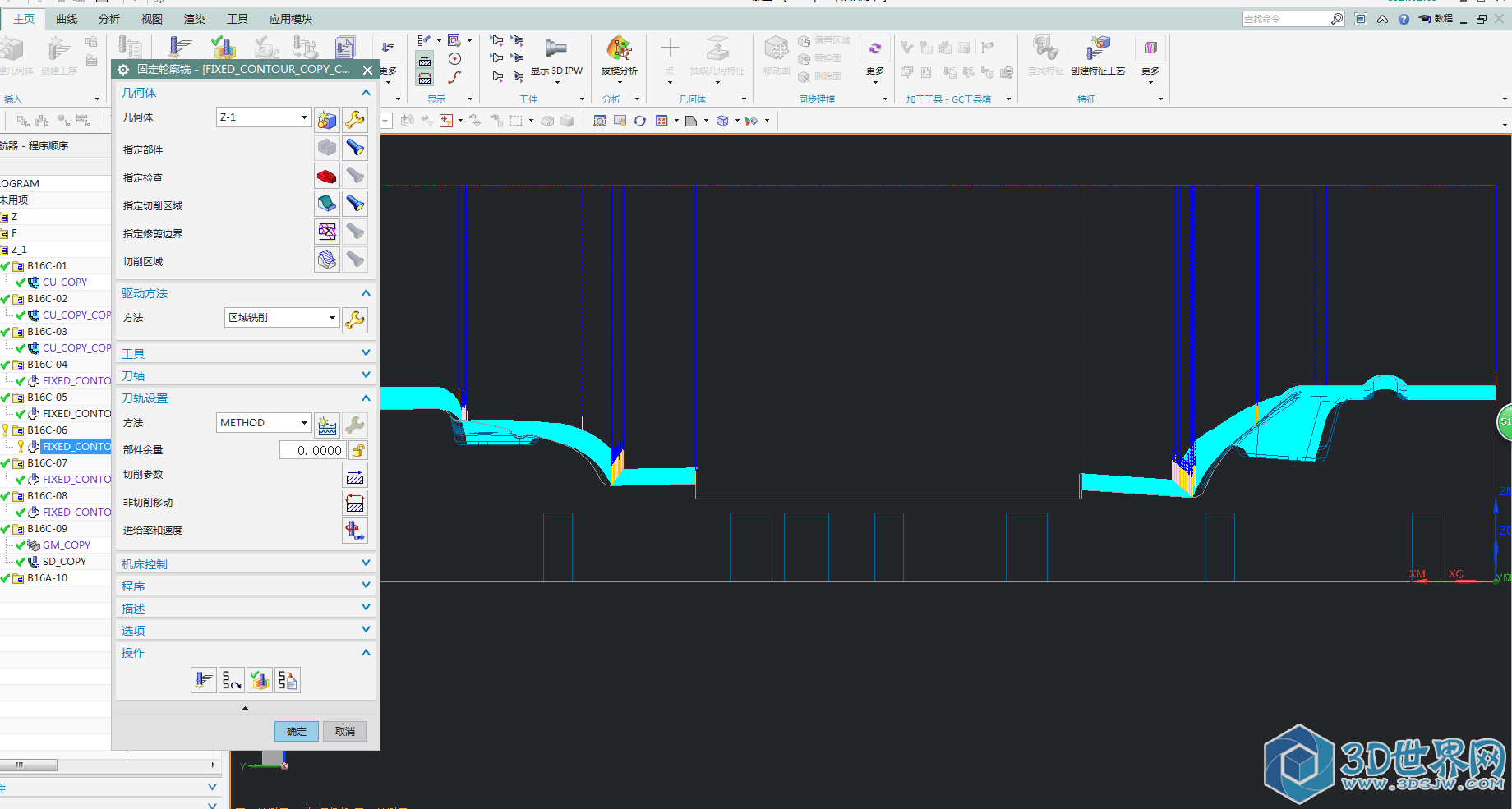Expand the 选项 section
Screen dimensions: 1512x809
[366, 630]
